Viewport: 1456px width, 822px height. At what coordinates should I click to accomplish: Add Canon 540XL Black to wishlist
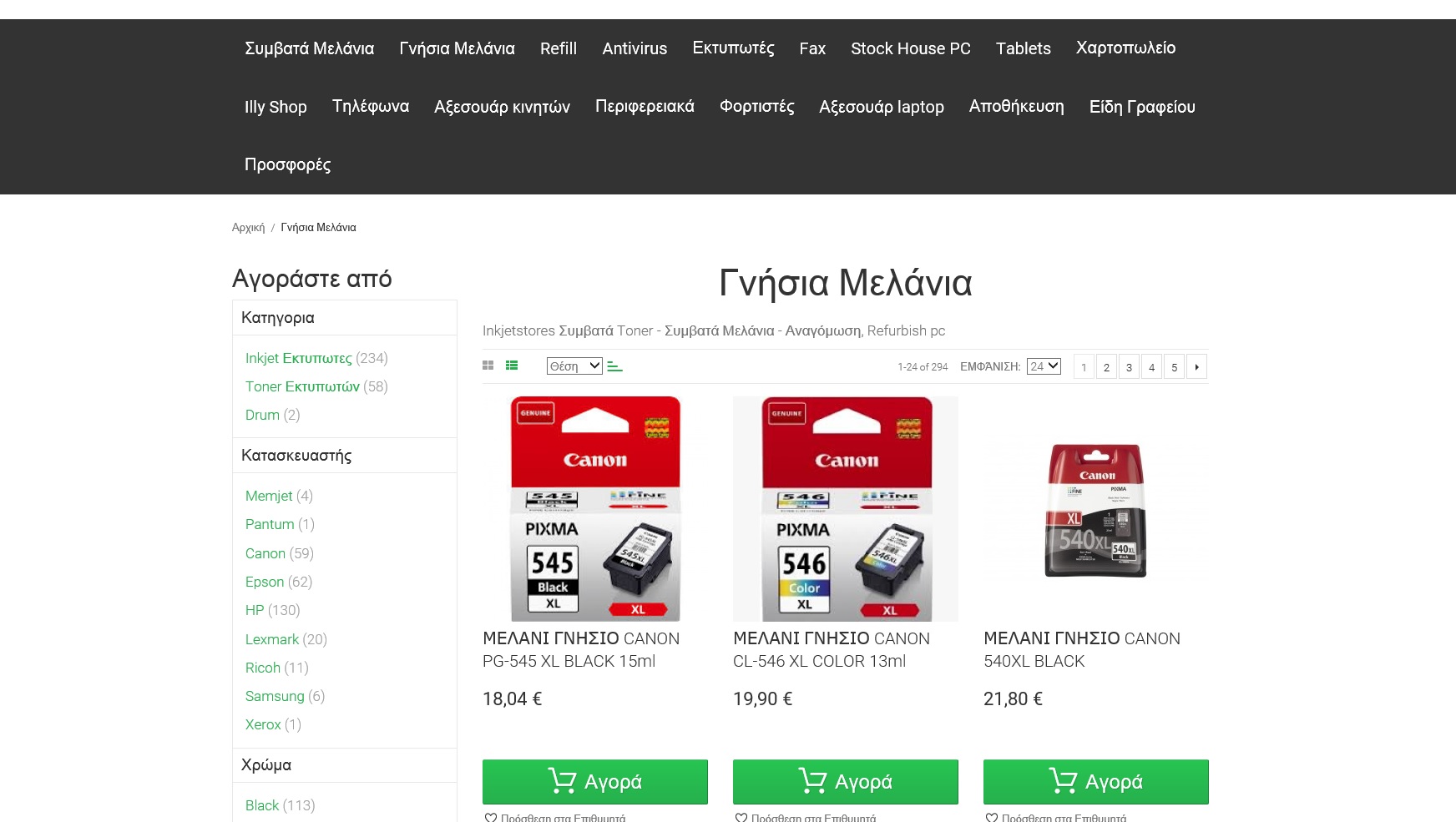pyautogui.click(x=1056, y=818)
